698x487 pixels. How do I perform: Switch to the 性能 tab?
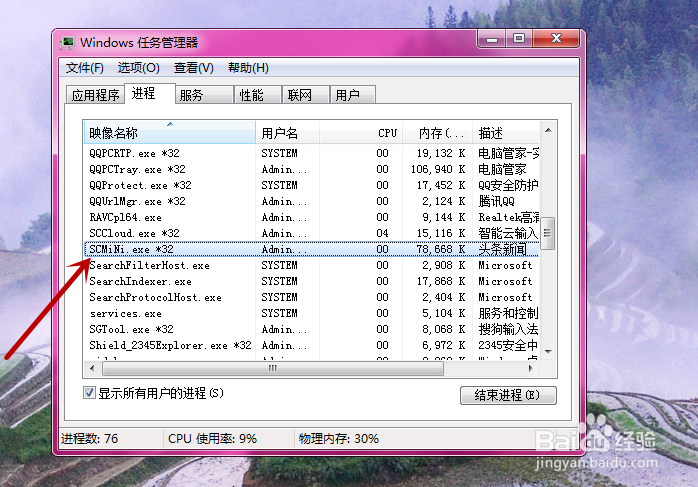(258, 95)
